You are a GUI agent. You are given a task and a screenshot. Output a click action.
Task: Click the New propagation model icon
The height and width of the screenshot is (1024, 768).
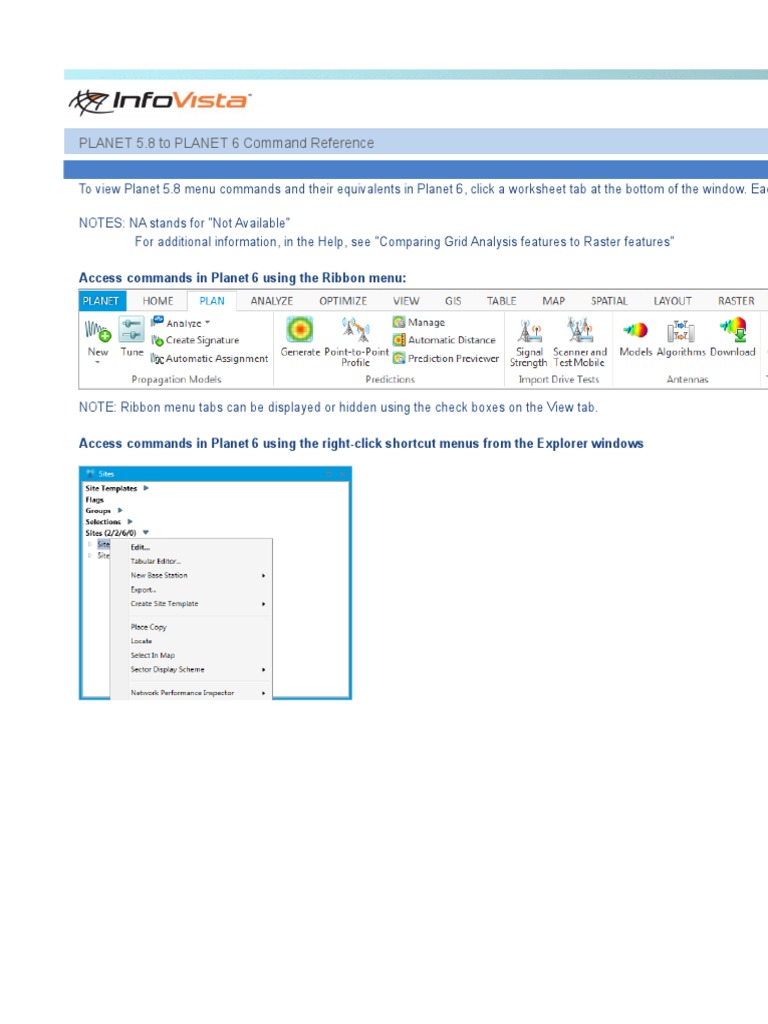click(x=98, y=330)
